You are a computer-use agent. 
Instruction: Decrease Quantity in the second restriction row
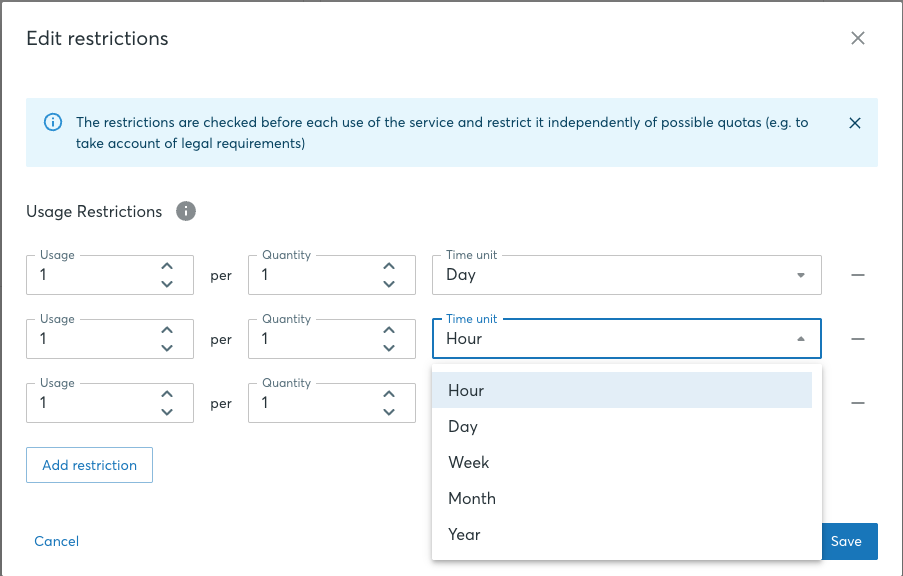(x=389, y=348)
